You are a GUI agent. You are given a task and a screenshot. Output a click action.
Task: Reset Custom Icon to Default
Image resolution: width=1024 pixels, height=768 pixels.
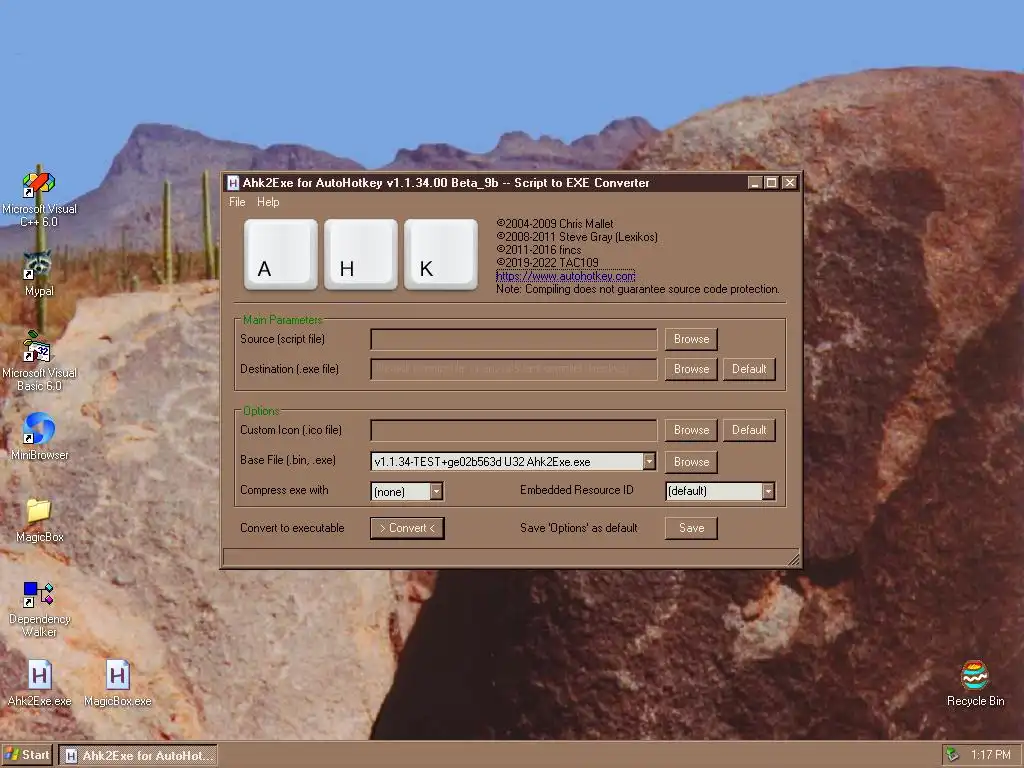pyautogui.click(x=748, y=430)
